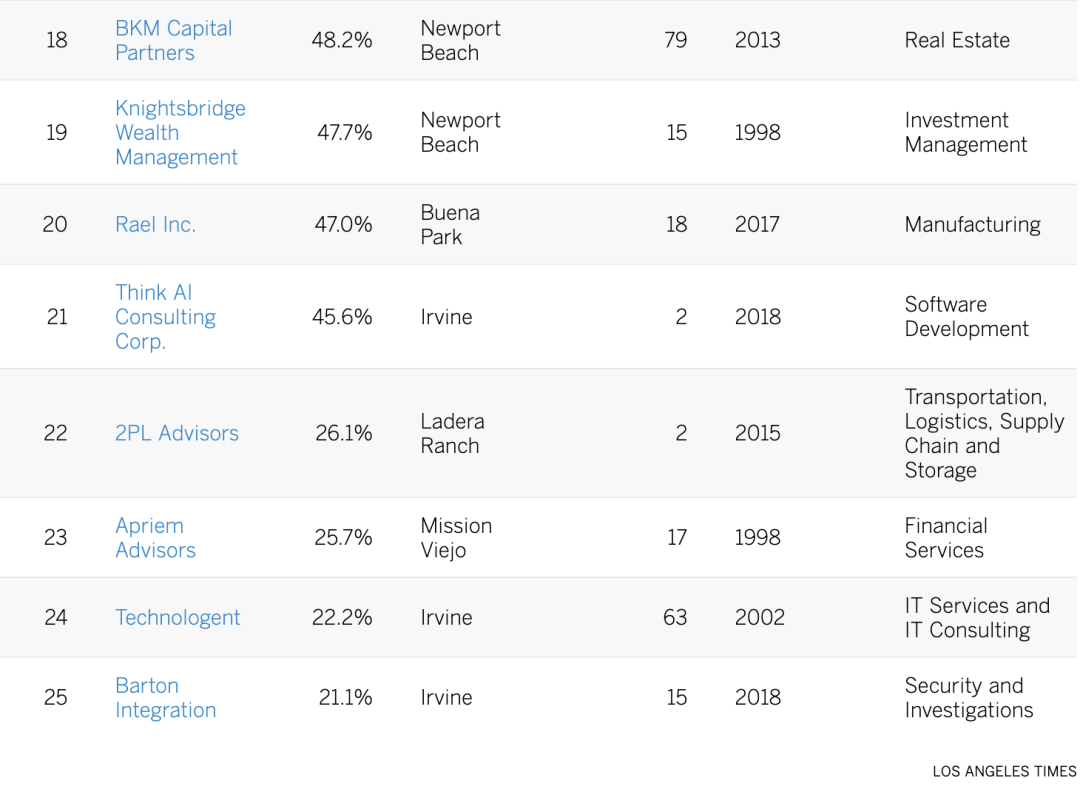Click the Mission Viejo city cell
The image size is (1080, 792).
coord(456,538)
